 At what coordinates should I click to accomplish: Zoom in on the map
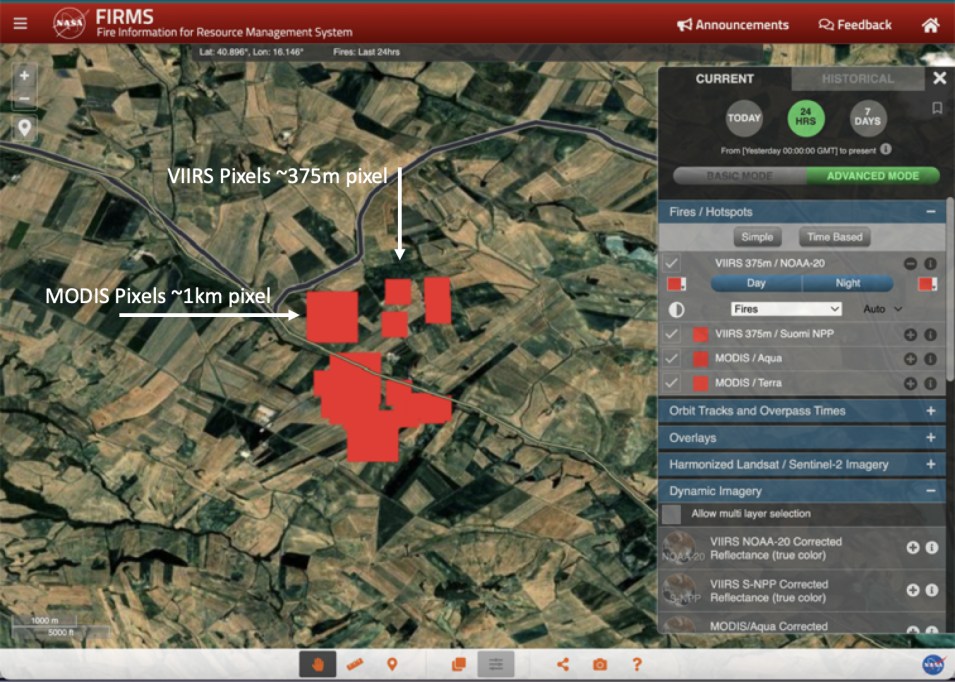[x=24, y=76]
